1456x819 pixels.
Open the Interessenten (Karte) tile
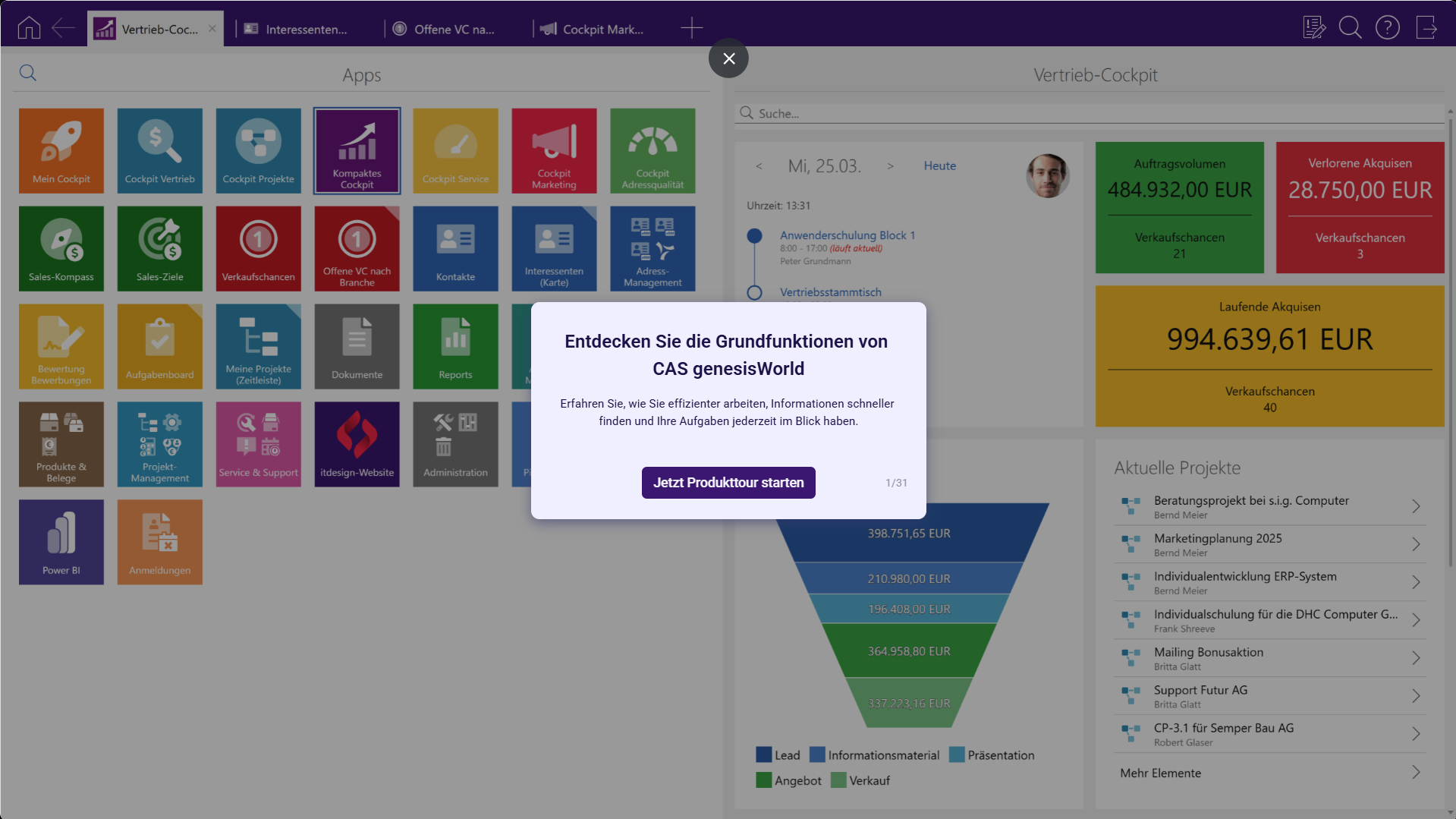click(555, 248)
